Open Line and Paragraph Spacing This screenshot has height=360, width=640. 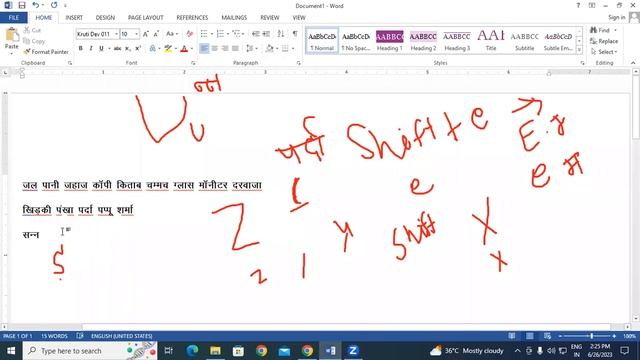251,49
